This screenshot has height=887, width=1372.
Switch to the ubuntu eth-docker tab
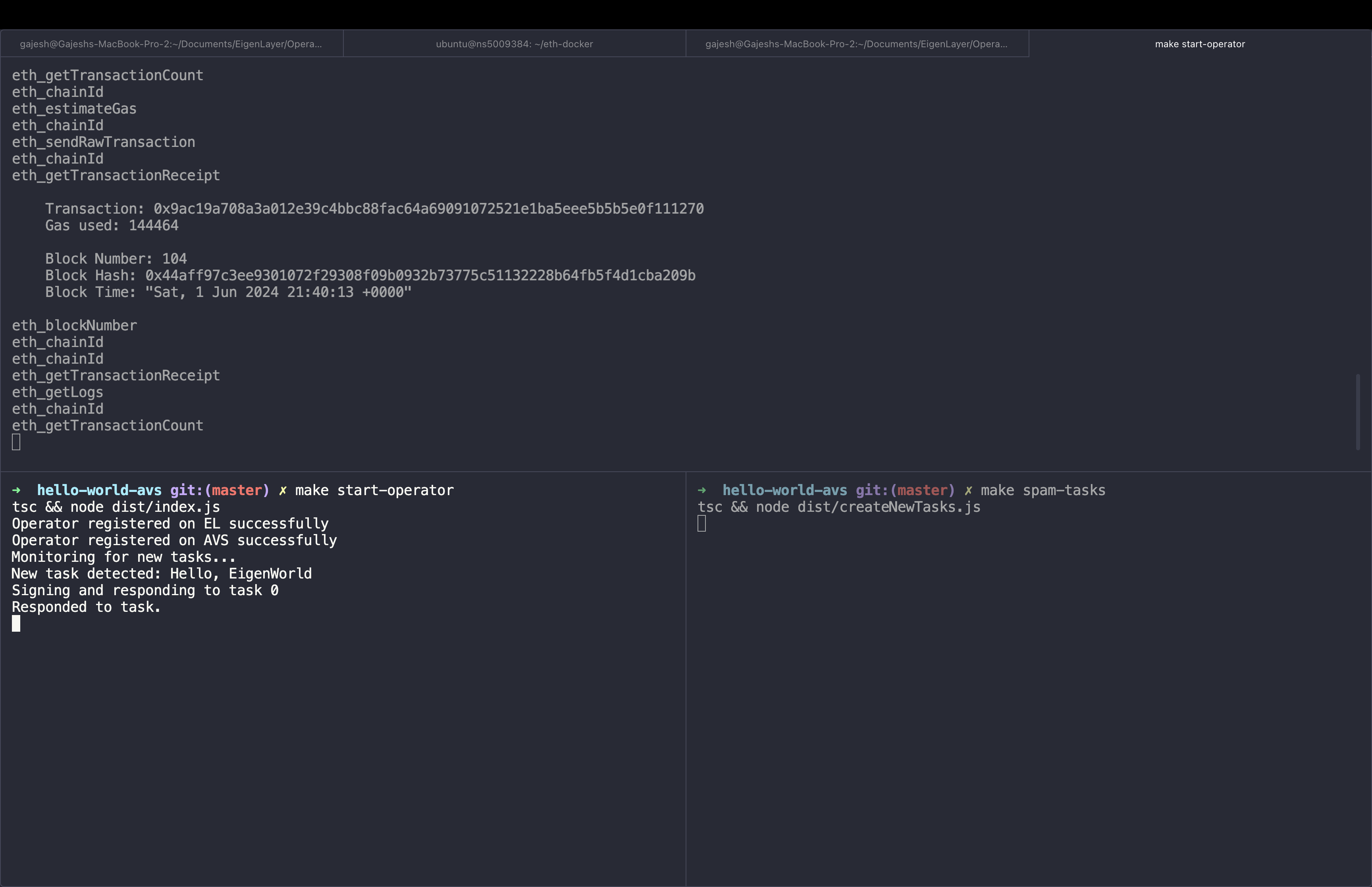514,44
